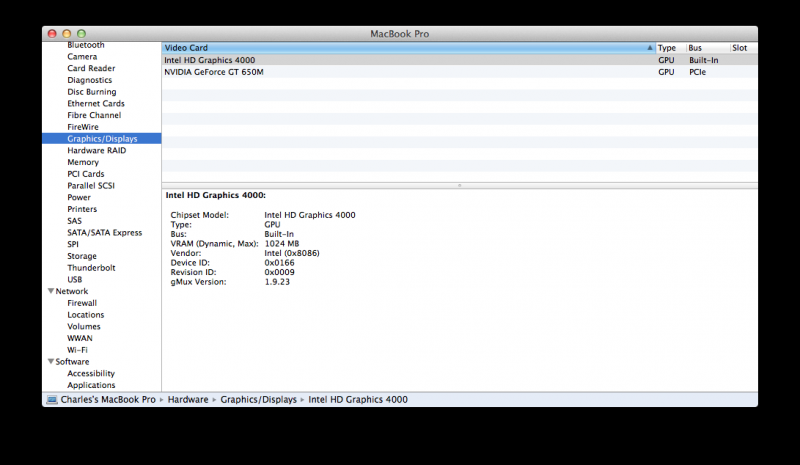Select the Intel HD Graphics 4000 row

click(460, 60)
